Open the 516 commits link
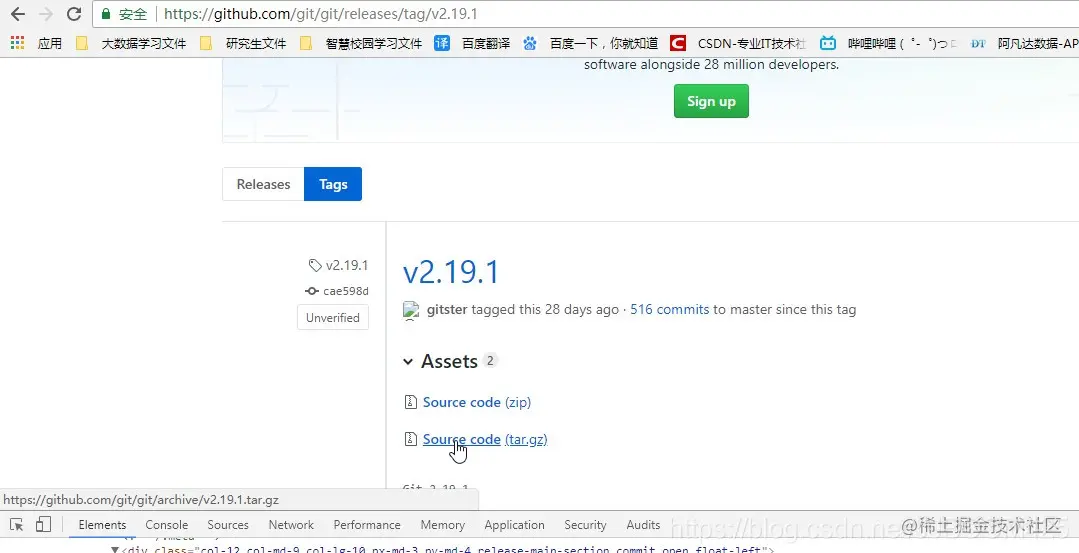 670,310
